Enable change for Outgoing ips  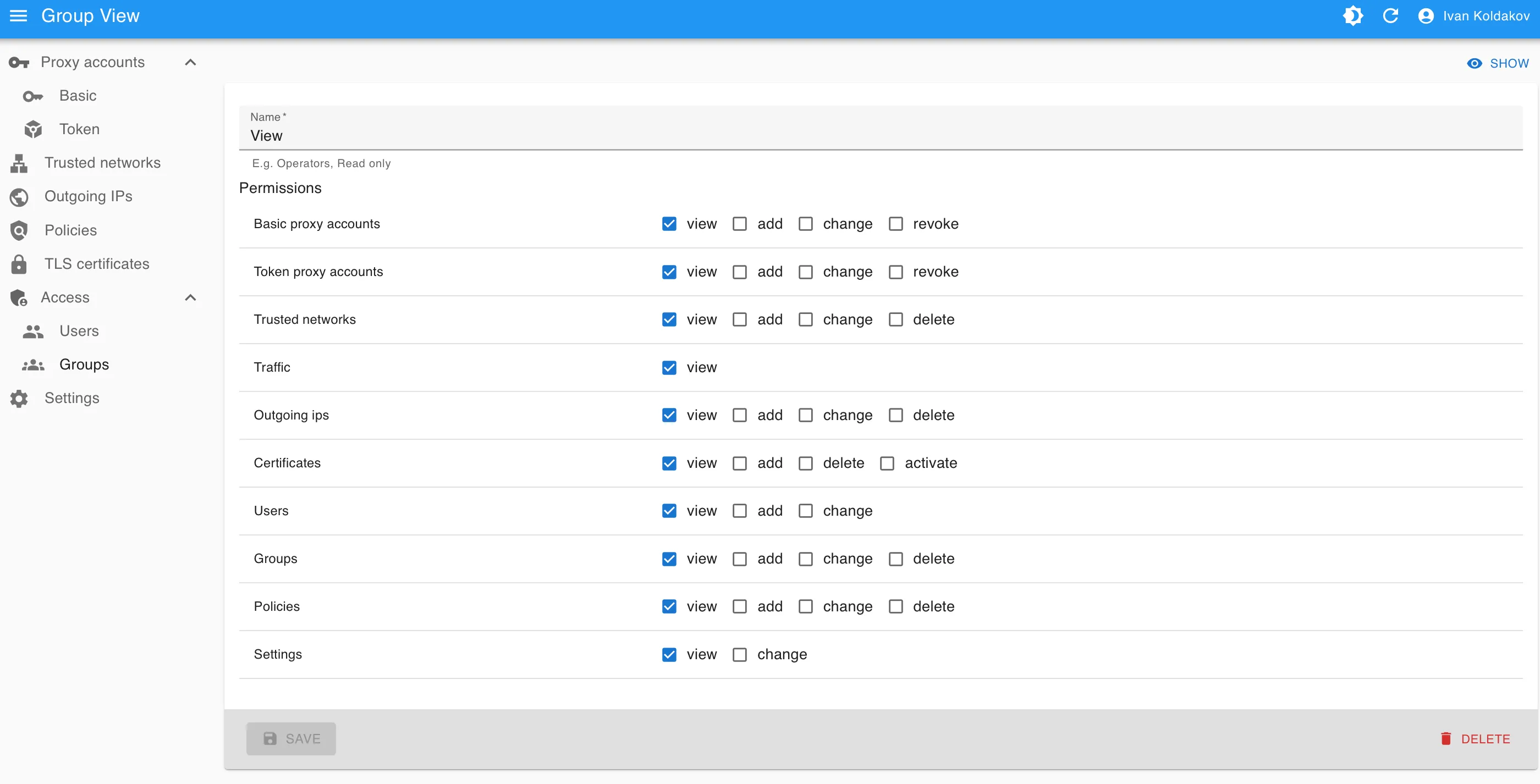805,415
